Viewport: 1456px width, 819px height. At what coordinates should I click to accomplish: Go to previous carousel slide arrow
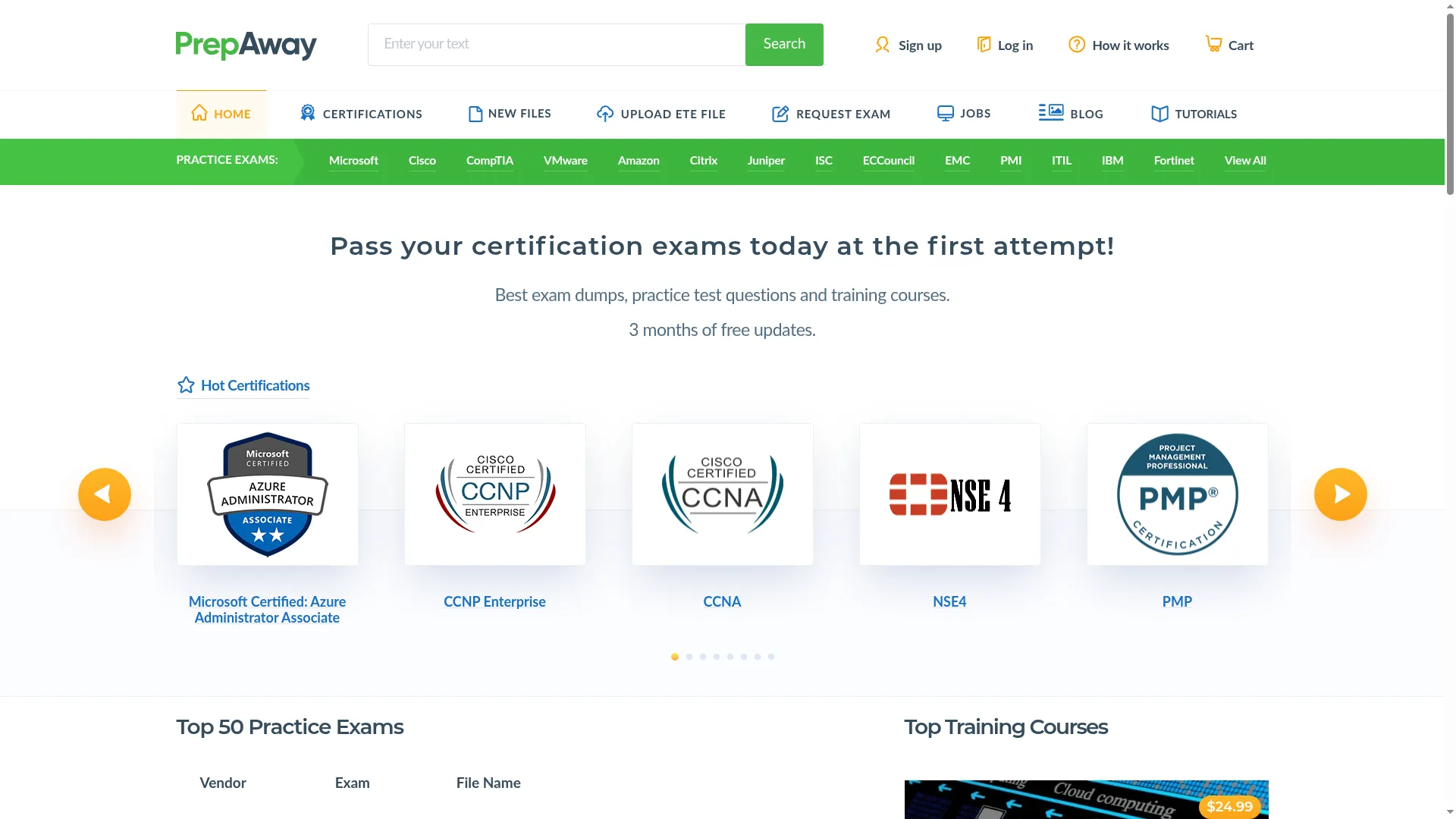[105, 494]
